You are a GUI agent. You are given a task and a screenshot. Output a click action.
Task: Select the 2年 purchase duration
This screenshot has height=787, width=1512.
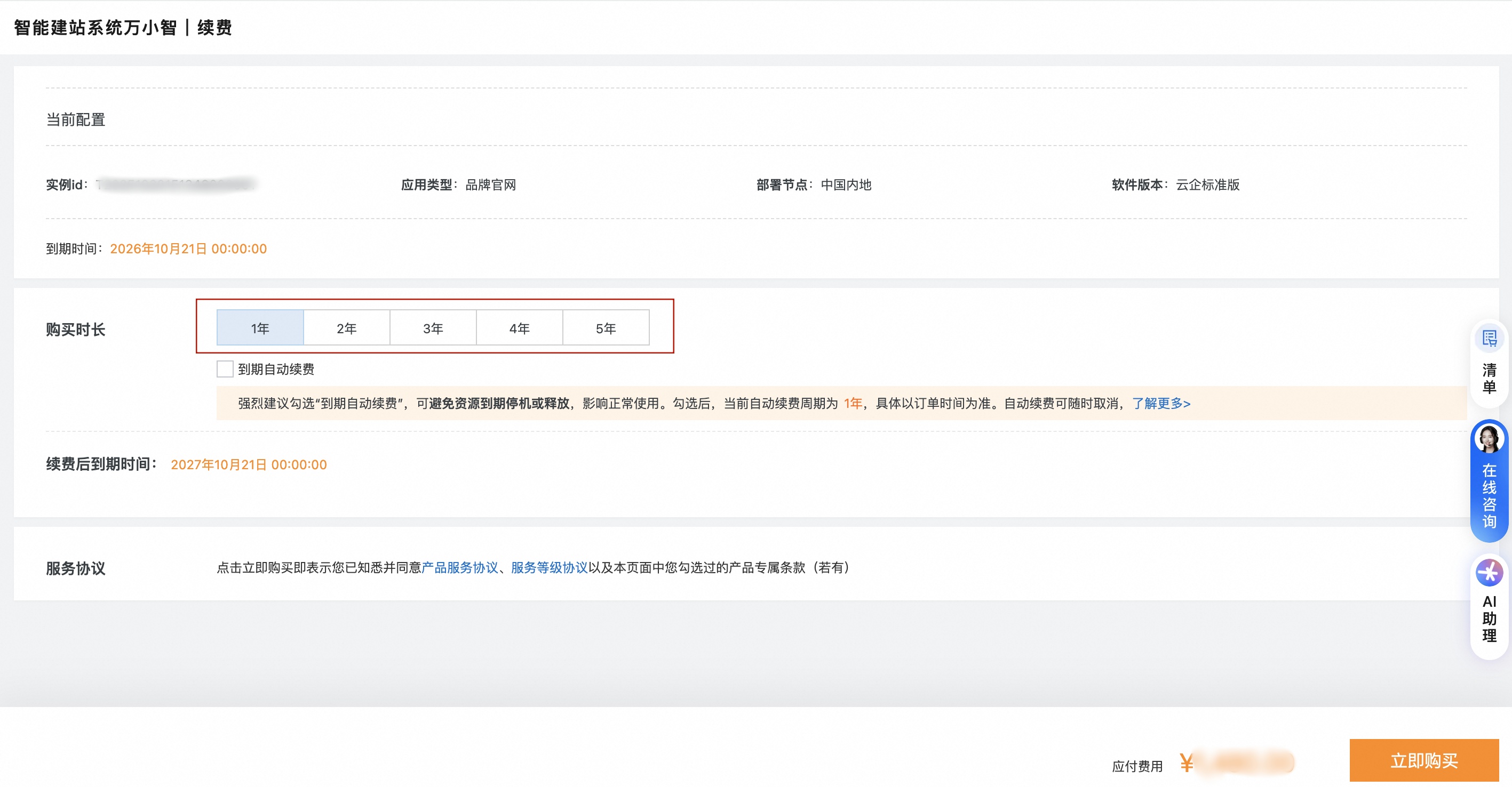pyautogui.click(x=346, y=328)
